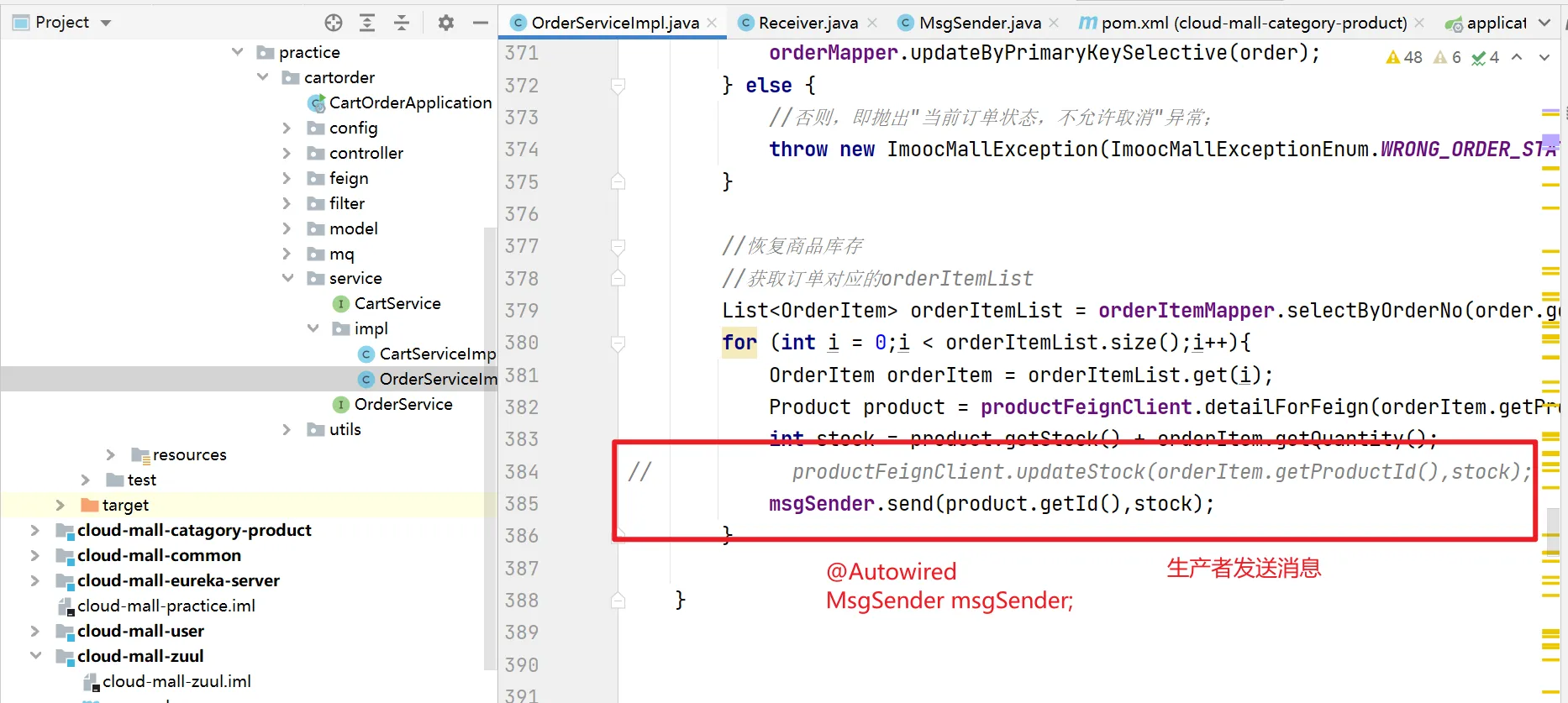Collapse the cartorder package chevron
The height and width of the screenshot is (703, 1568).
(263, 77)
